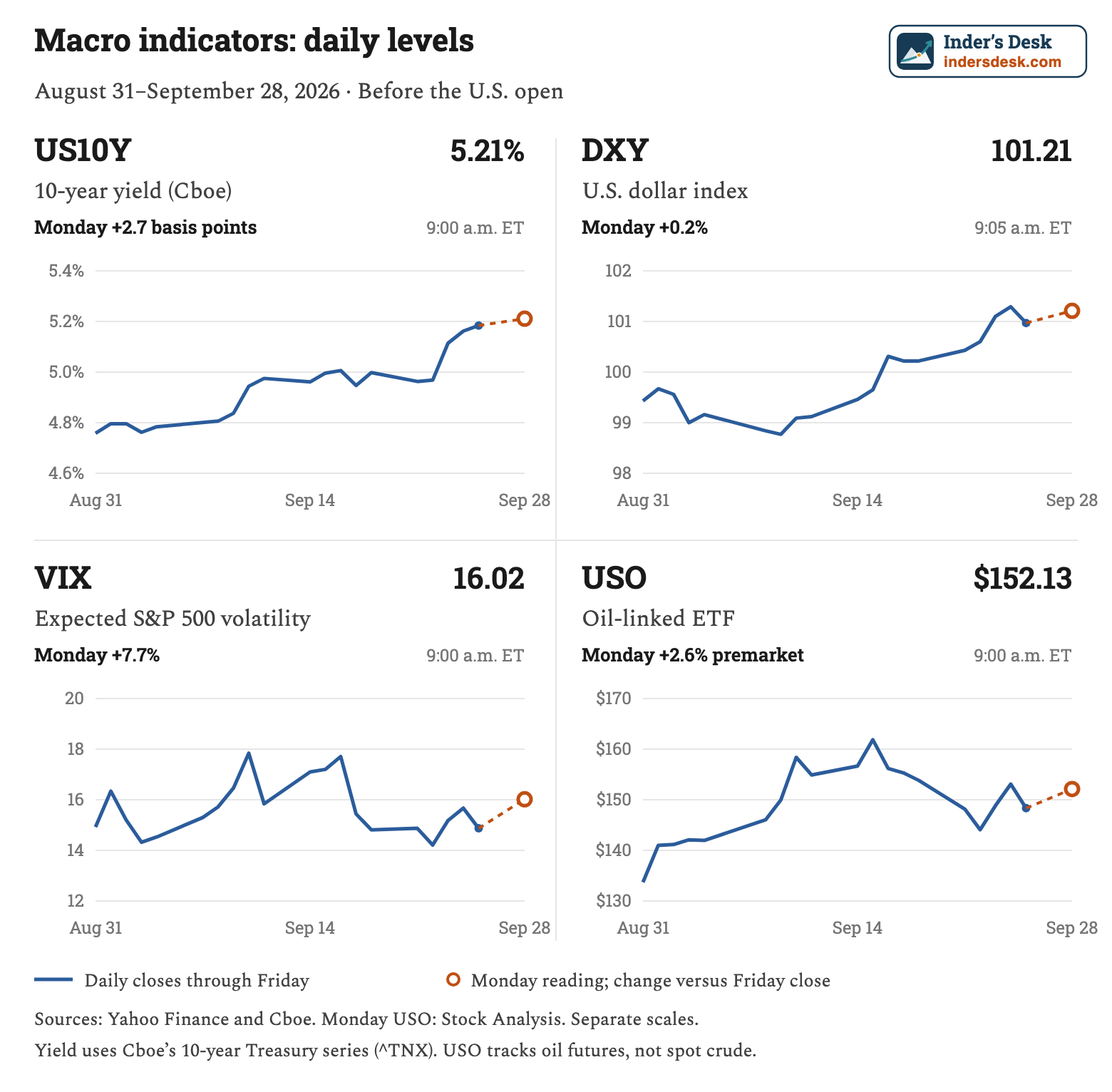This screenshot has height=1092, width=1112.
Task: Click the blue line legend swatch
Action: 53,979
